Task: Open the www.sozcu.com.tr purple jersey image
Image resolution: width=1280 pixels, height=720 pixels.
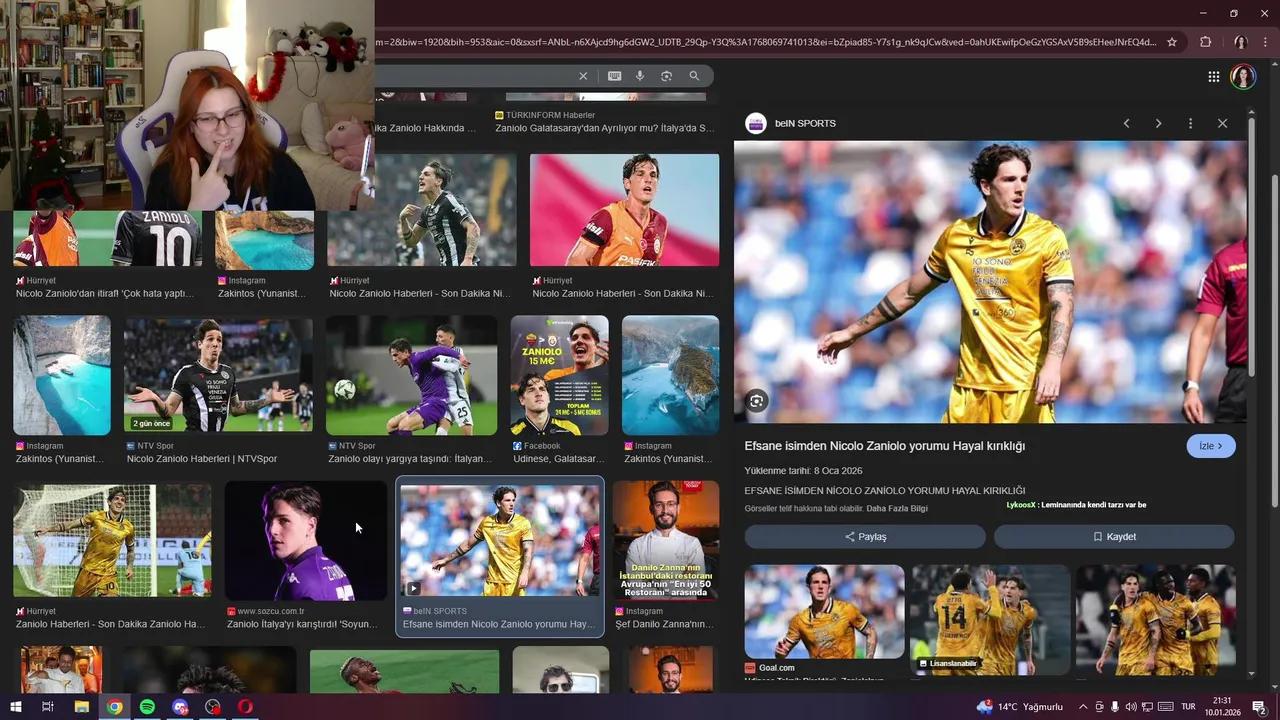Action: (x=305, y=541)
